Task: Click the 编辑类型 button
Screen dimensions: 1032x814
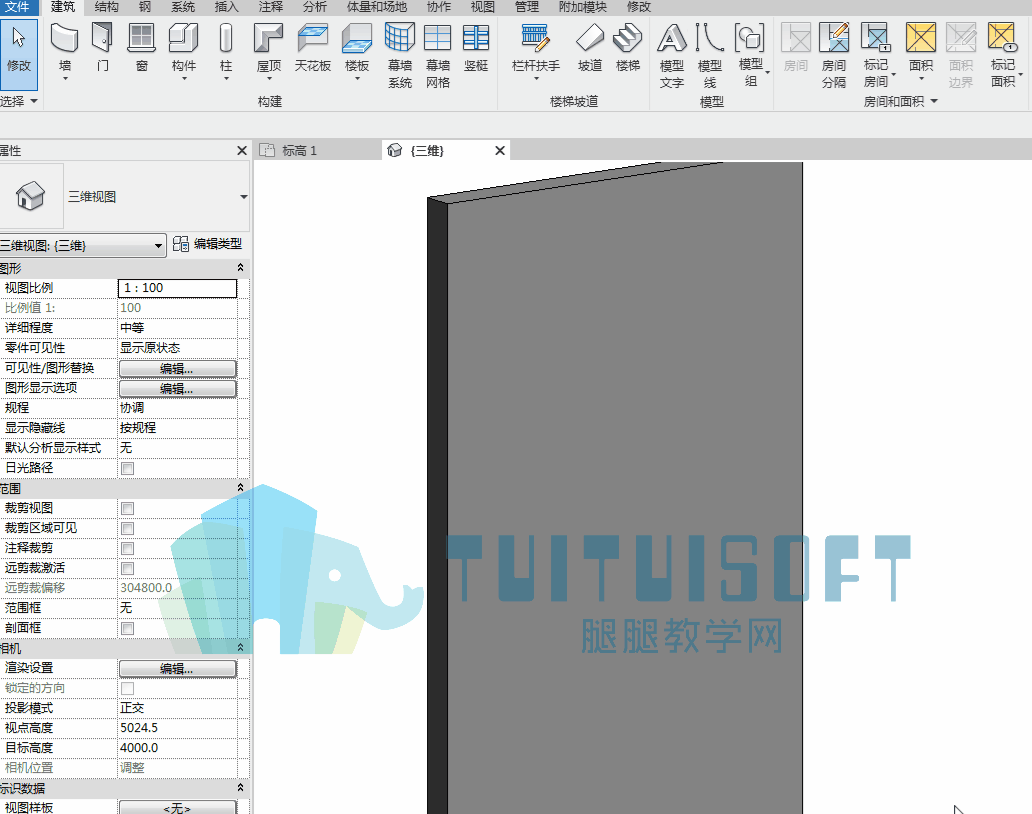Action: (208, 244)
